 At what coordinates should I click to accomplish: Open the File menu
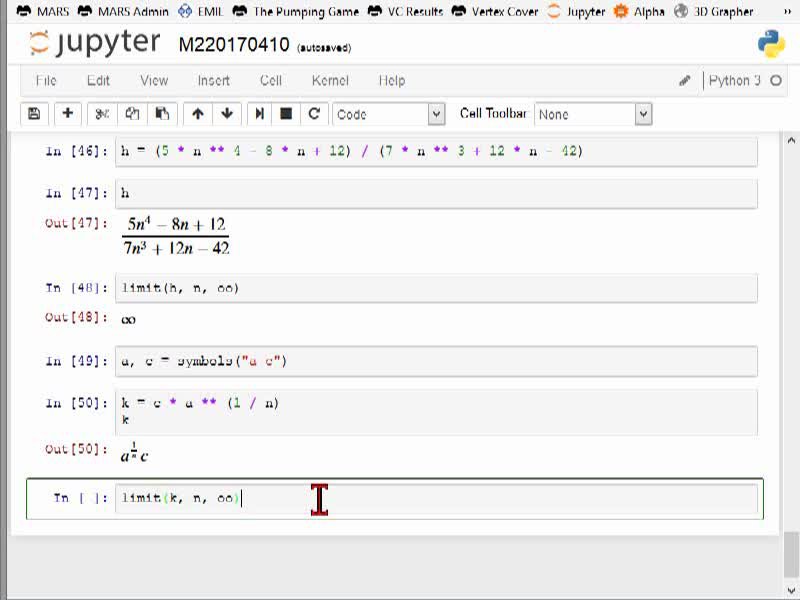[x=46, y=81]
